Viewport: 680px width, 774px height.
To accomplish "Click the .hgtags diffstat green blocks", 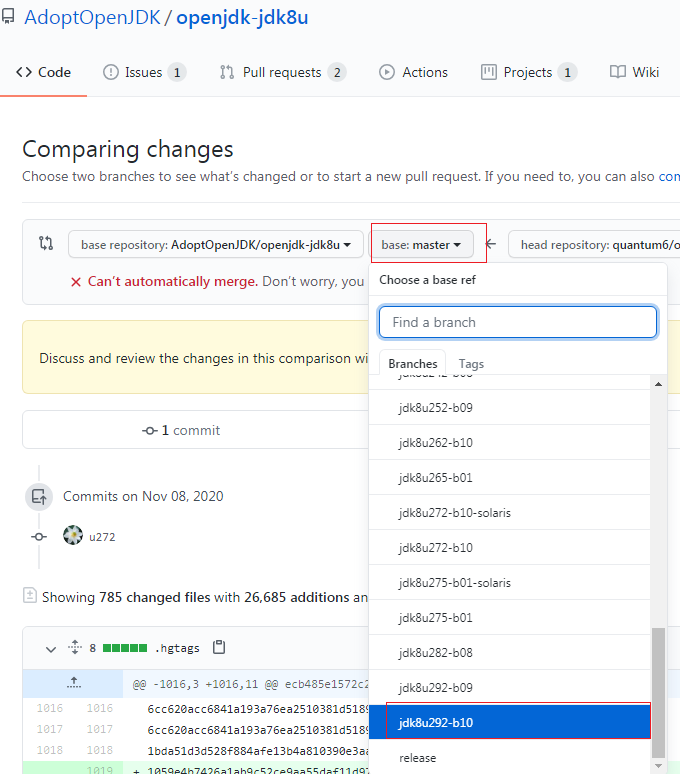I will (125, 648).
